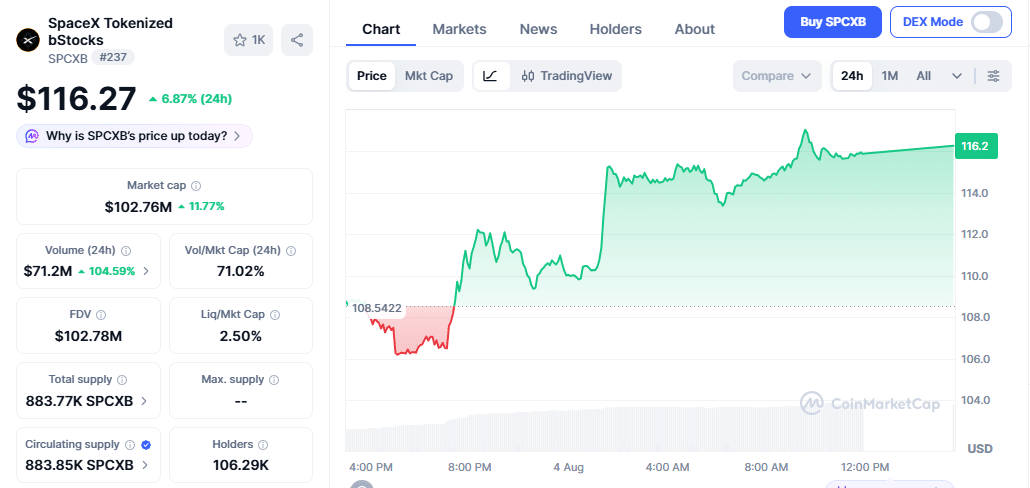Image resolution: width=1030 pixels, height=488 pixels.
Task: Click the Total supply info icon
Action: pyautogui.click(x=122, y=380)
